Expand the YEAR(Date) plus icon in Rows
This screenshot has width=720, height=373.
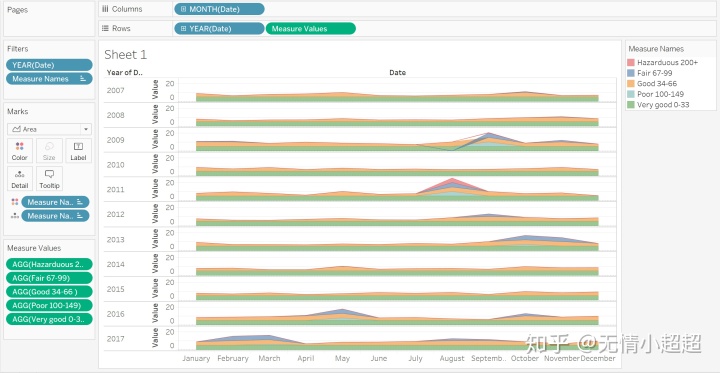183,28
